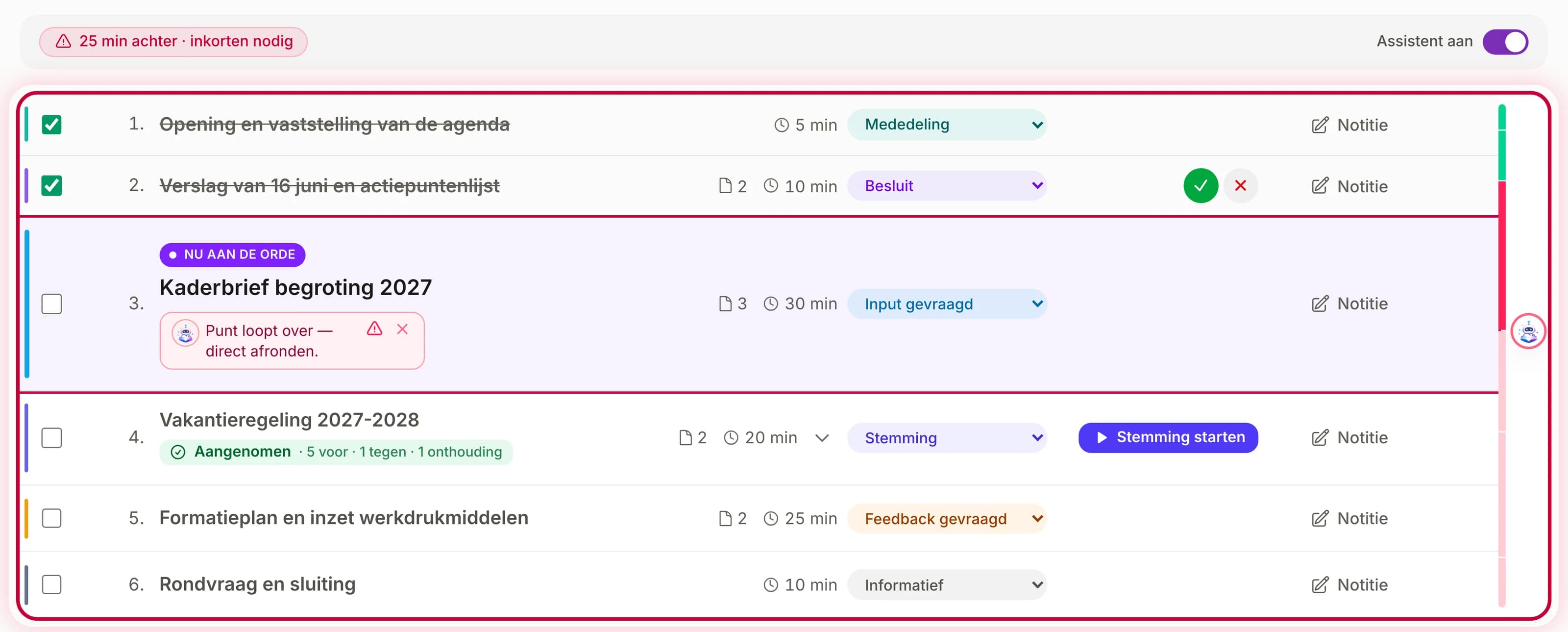The image size is (1568, 632).
Task: Open the Stemming type dropdown
Action: (x=947, y=438)
